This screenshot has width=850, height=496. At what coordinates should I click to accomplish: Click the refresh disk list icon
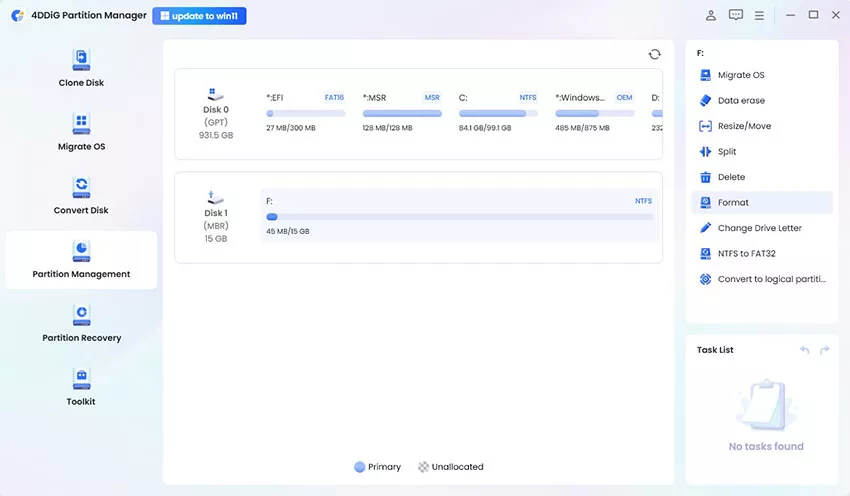pos(654,54)
